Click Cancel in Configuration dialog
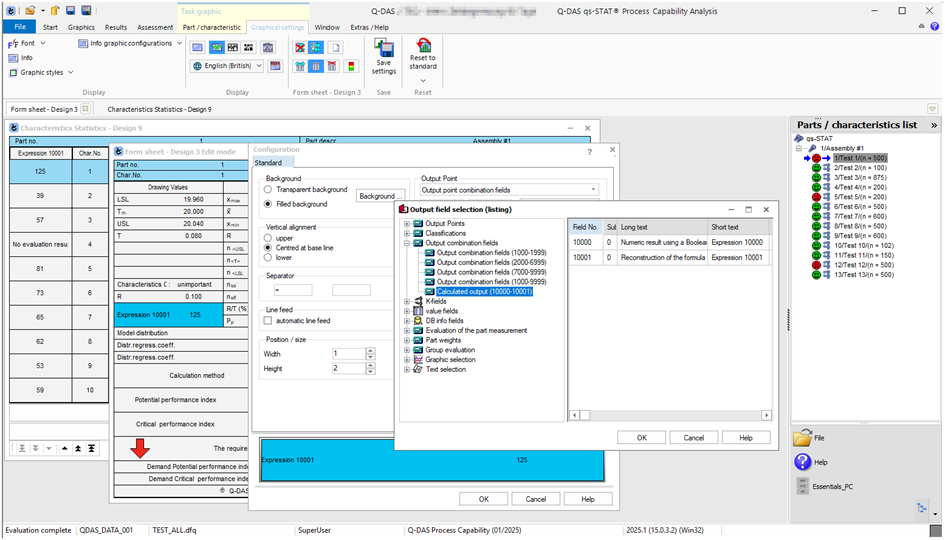This screenshot has height=540, width=945. (536, 499)
